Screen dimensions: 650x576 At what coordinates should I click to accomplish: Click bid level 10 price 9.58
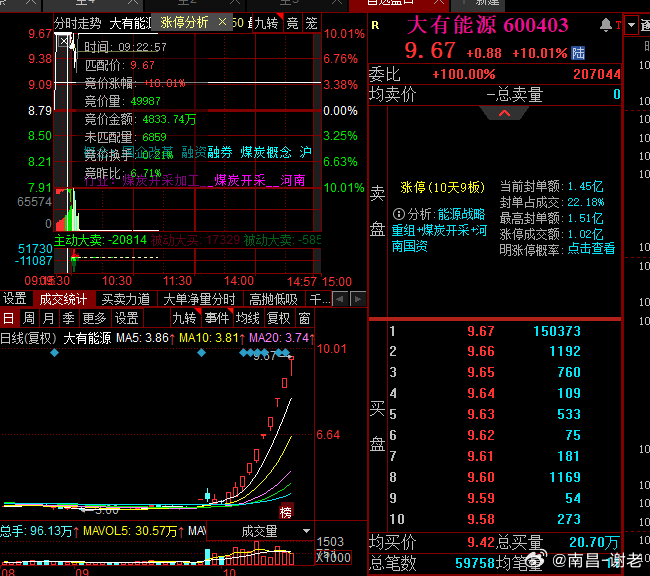pos(481,519)
